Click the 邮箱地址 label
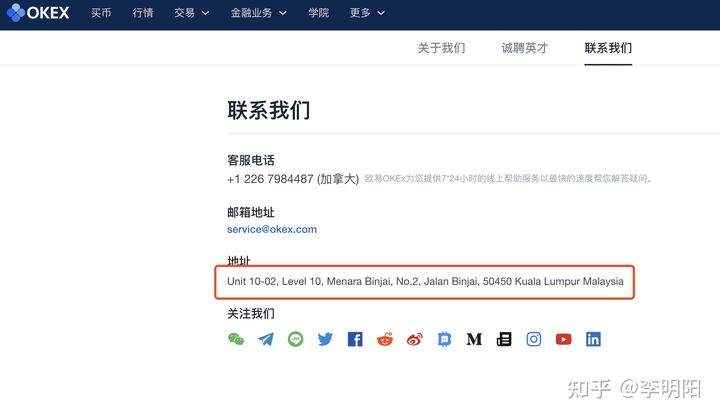This screenshot has width=720, height=418. [251, 212]
